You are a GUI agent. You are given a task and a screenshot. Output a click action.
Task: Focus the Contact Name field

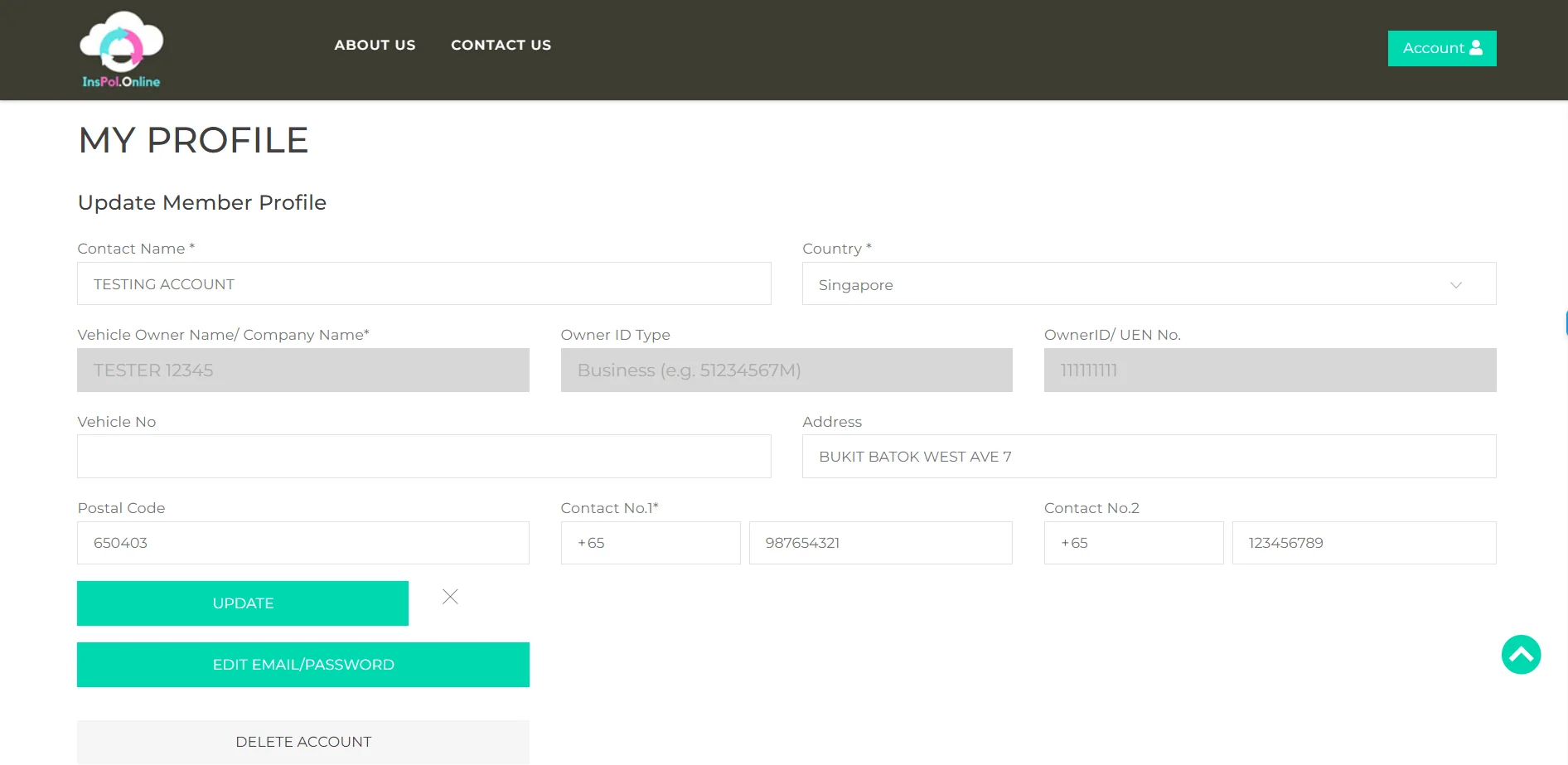[x=424, y=283]
